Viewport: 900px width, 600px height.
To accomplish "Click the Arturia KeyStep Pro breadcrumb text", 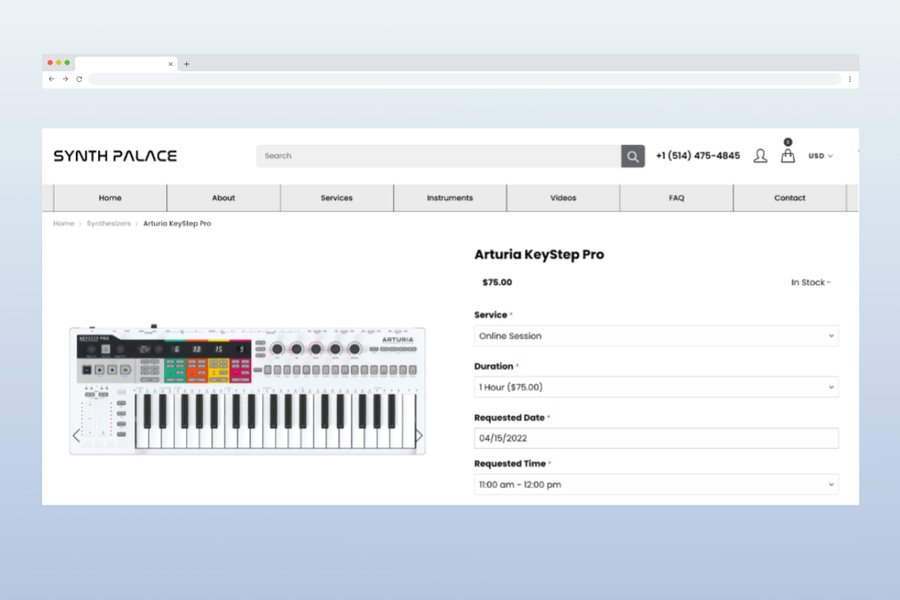I will [x=177, y=223].
